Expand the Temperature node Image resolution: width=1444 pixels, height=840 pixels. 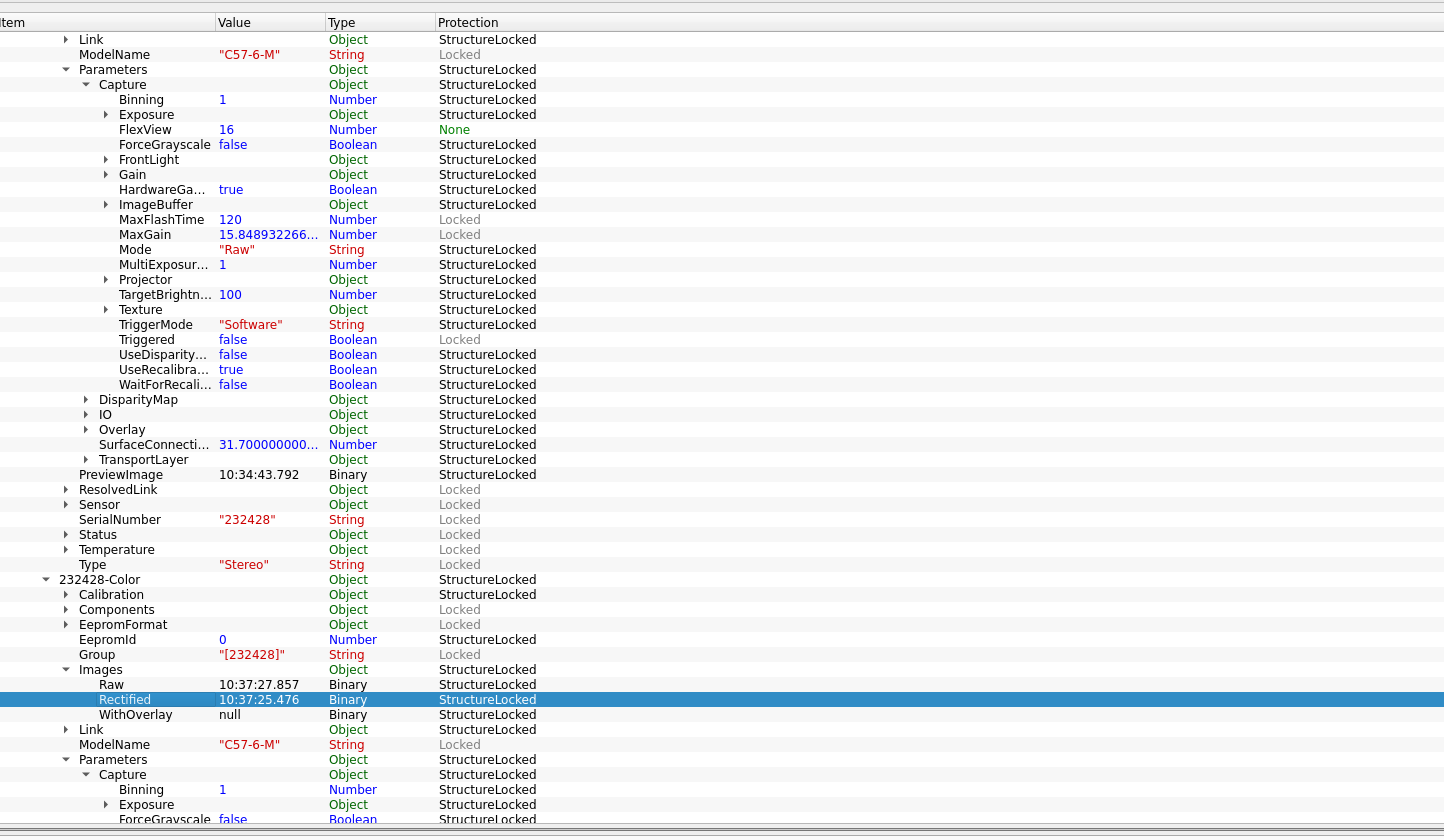[x=66, y=550]
